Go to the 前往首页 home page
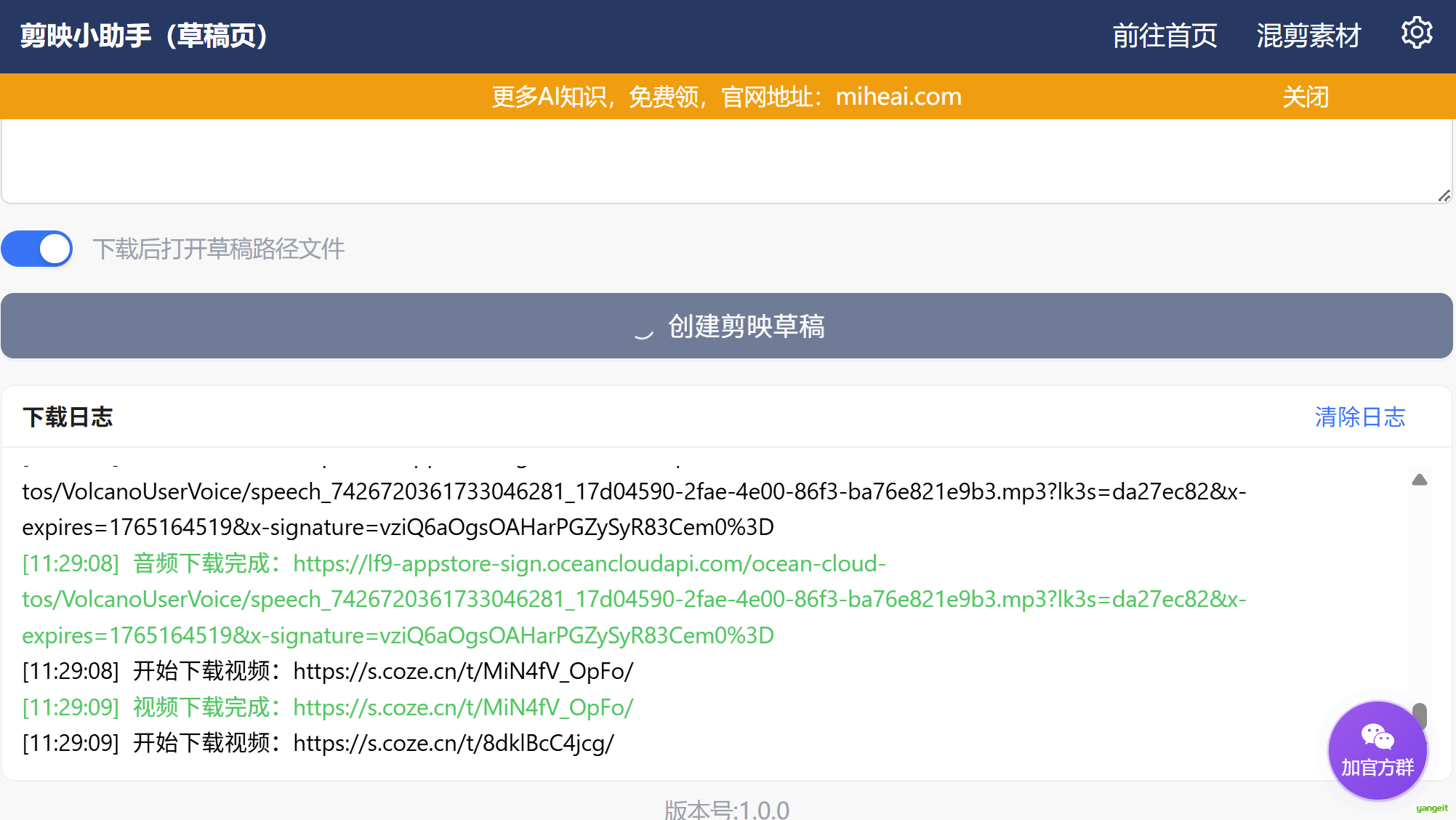 [x=1165, y=36]
